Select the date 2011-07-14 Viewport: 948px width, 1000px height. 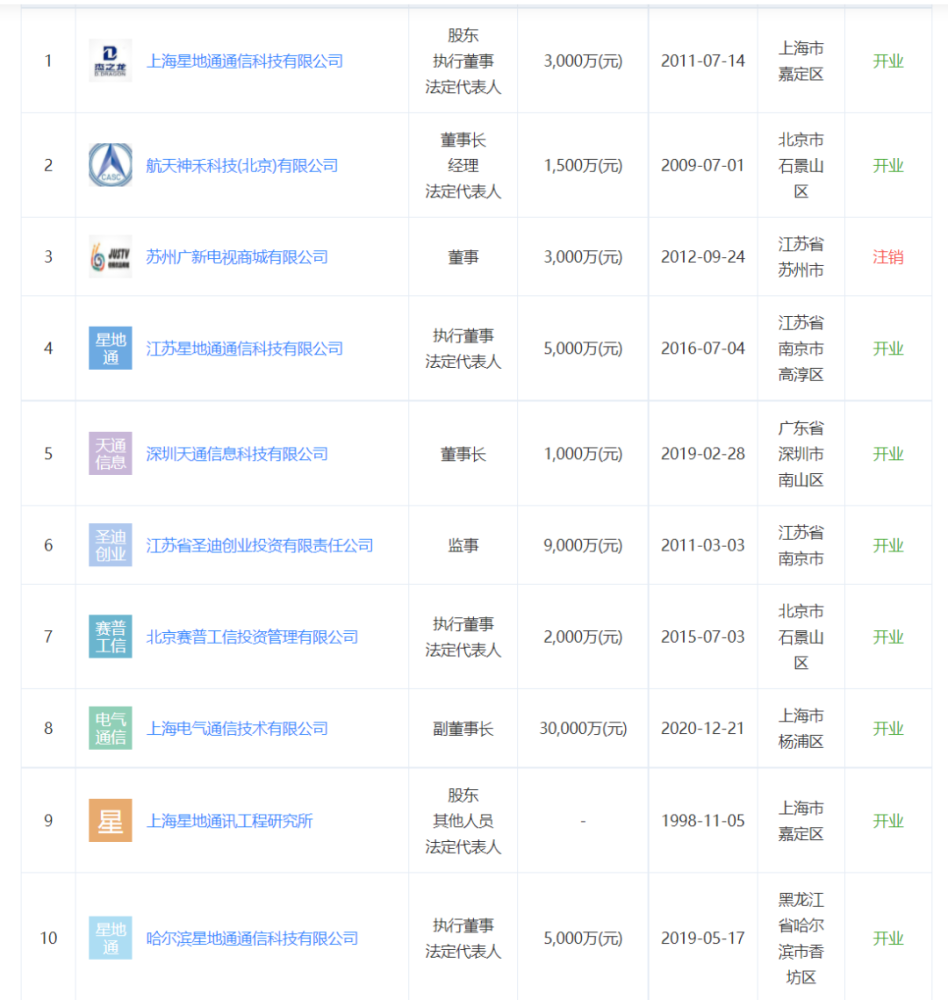point(703,61)
